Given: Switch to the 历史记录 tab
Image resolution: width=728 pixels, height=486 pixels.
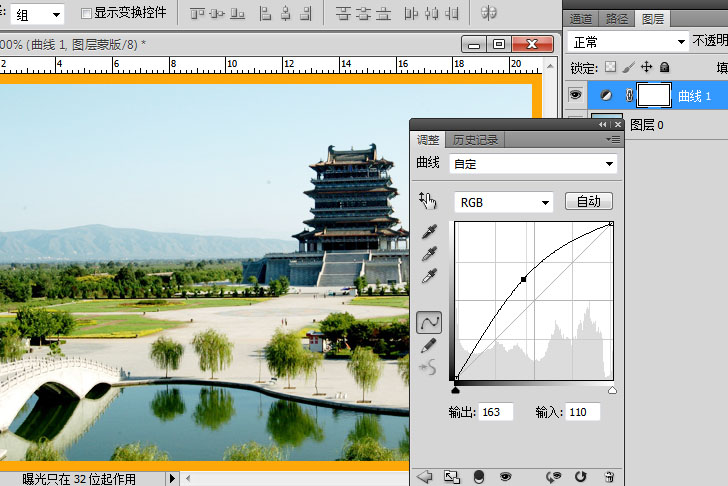Looking at the screenshot, I should 475,140.
